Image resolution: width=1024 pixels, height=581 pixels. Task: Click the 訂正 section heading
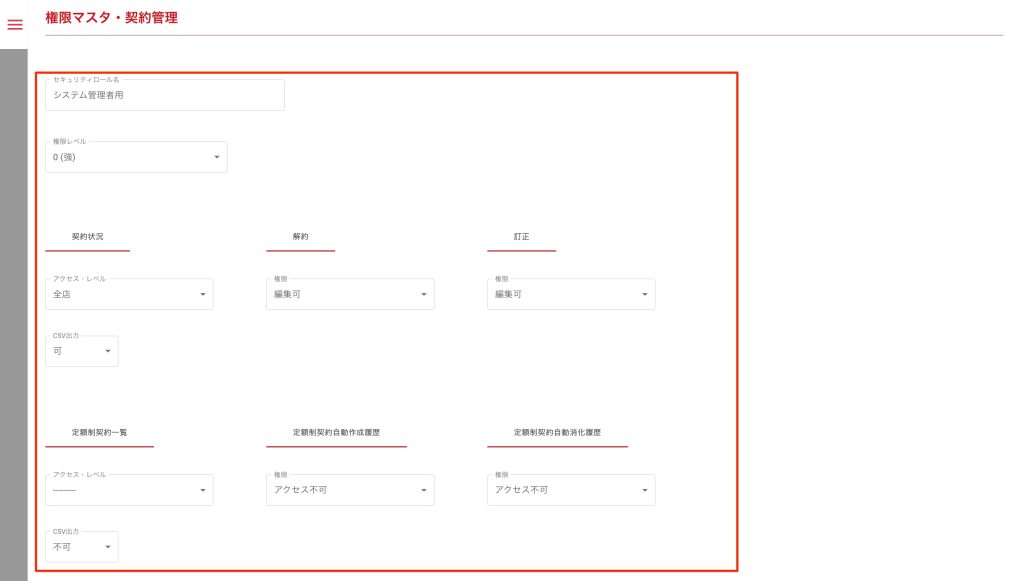coord(521,237)
